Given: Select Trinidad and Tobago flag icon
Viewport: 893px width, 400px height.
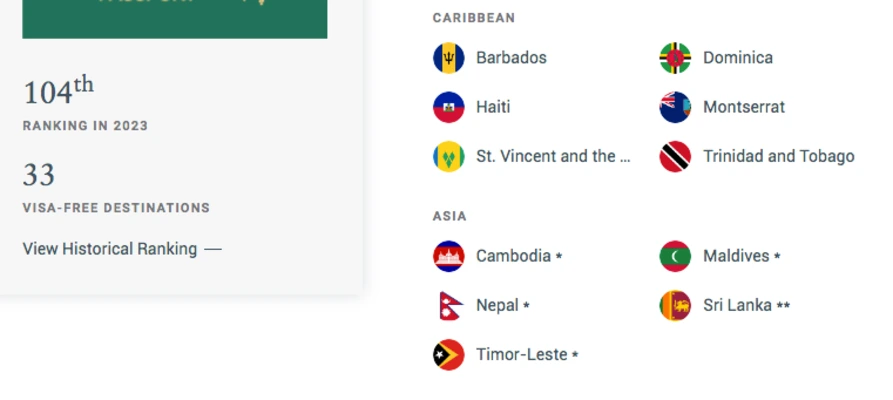Looking at the screenshot, I should 675,156.
